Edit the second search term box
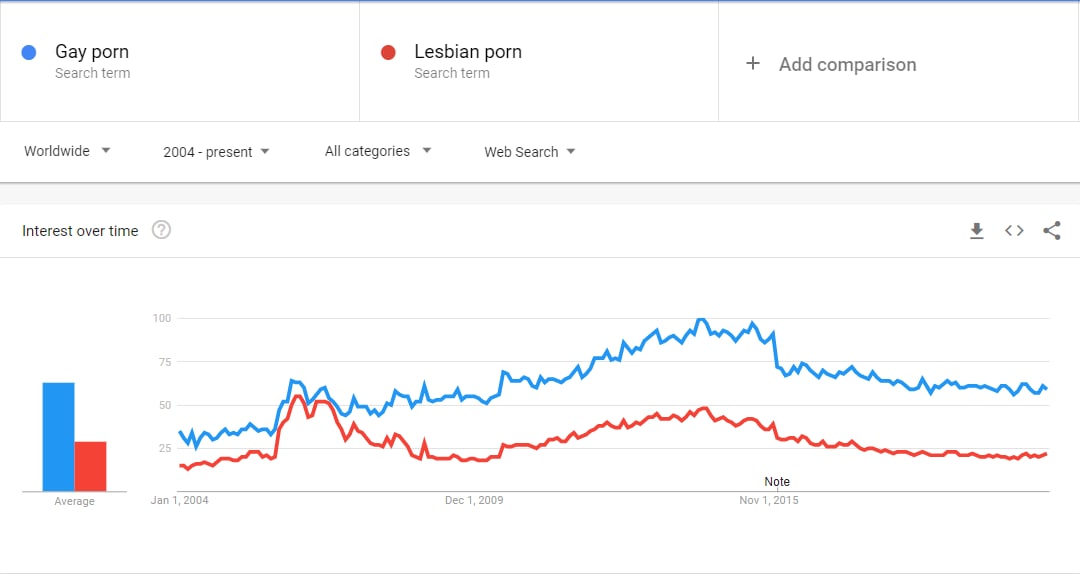Viewport: 1080px width, 574px height. tap(539, 61)
